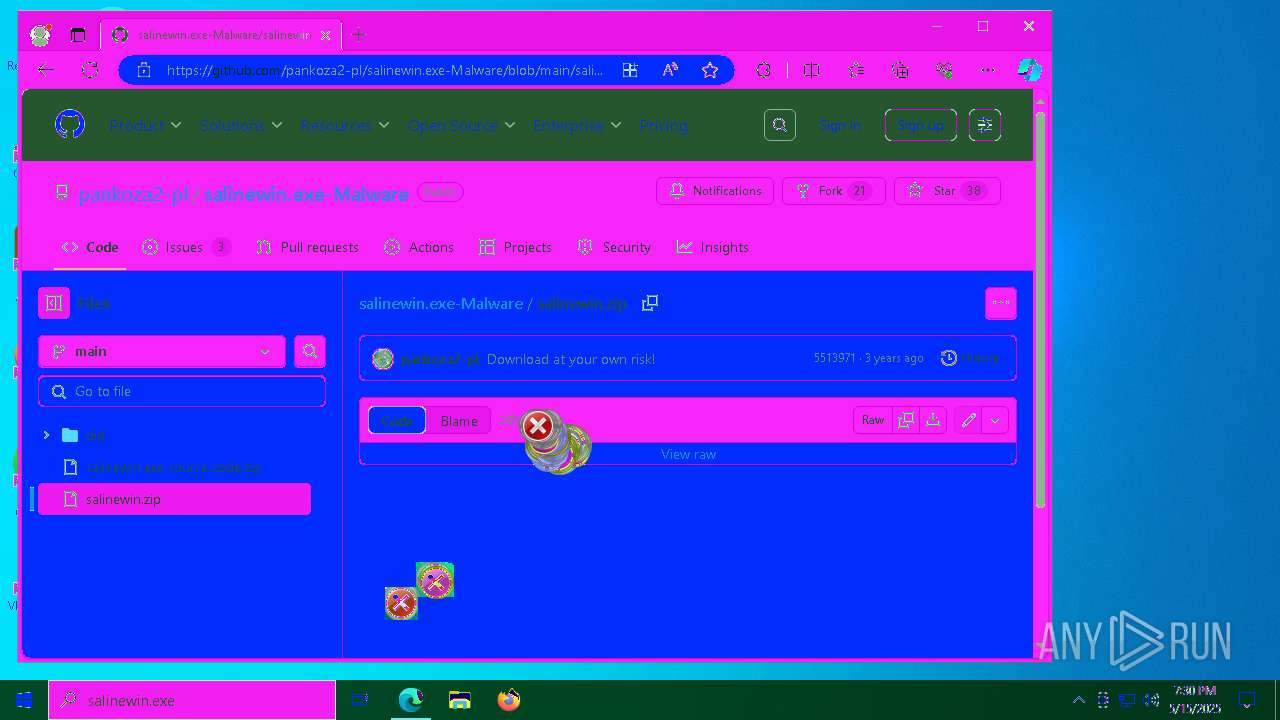Copy raw file icon
This screenshot has width=1280, height=720.
point(906,420)
